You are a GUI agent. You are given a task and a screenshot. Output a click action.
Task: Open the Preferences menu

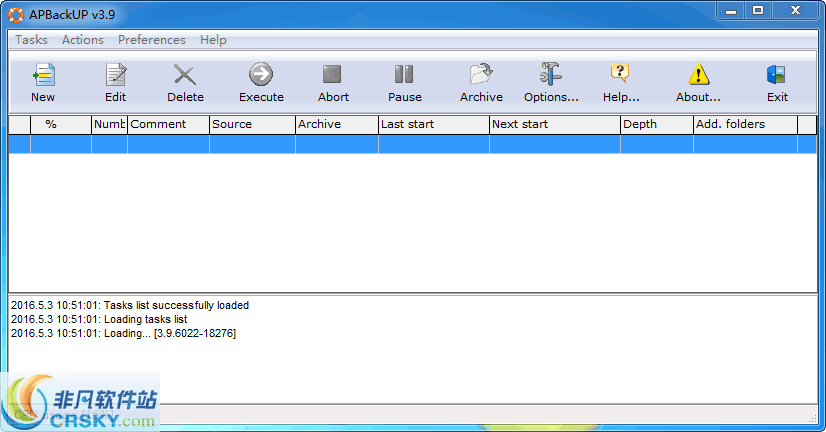coord(152,40)
